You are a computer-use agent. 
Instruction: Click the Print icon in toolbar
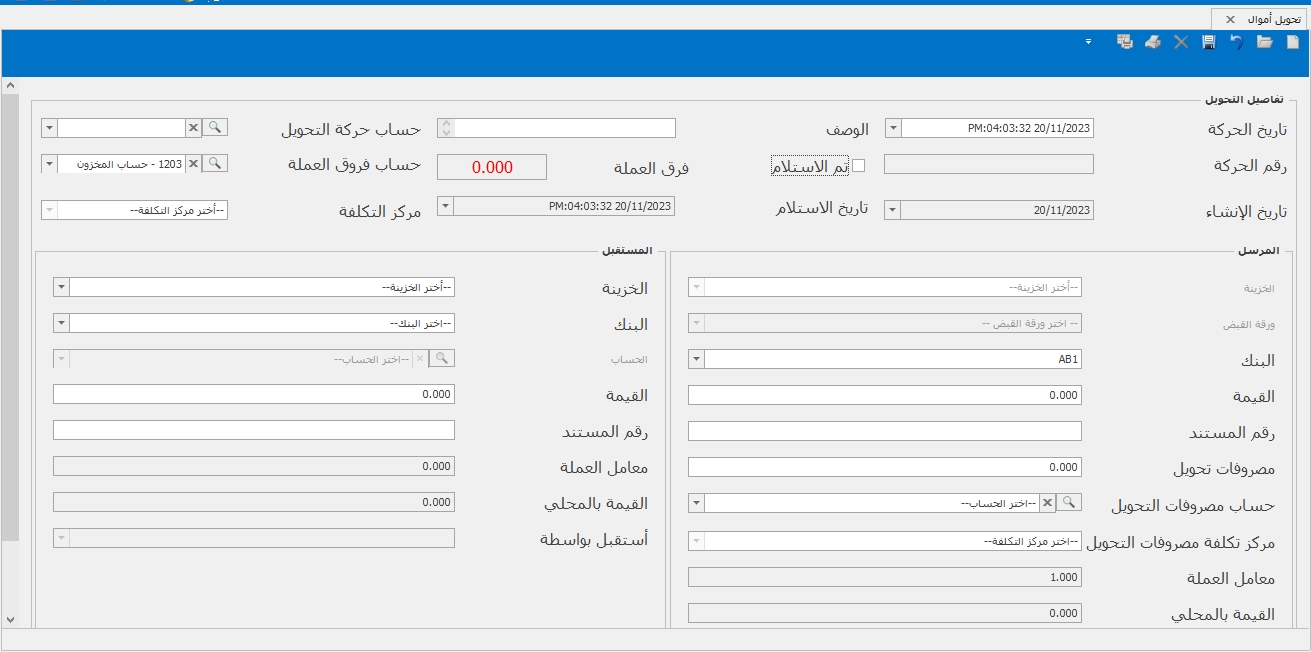[1153, 42]
